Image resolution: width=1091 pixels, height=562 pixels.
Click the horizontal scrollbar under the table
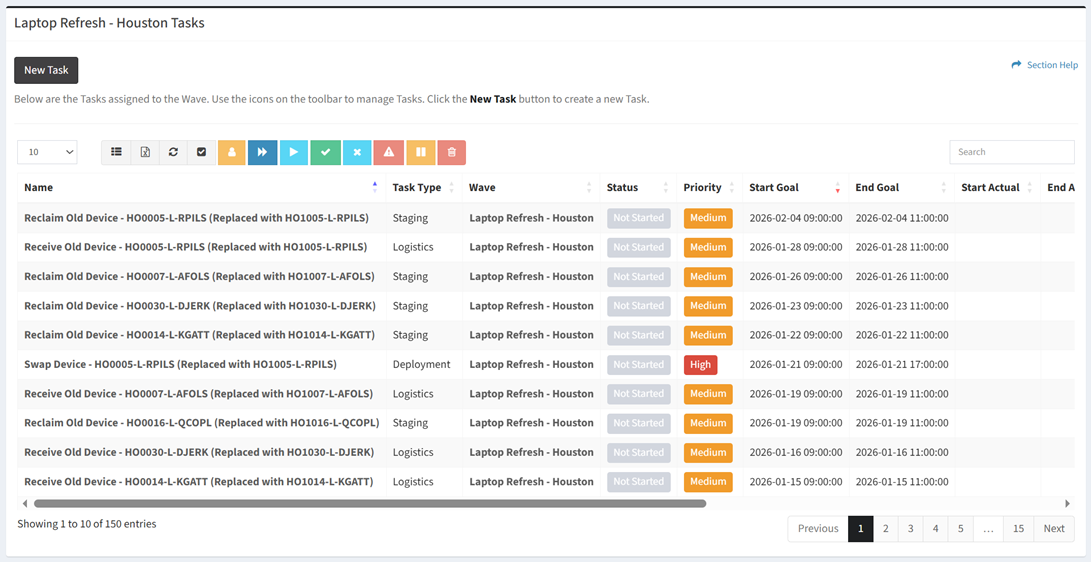tap(370, 504)
